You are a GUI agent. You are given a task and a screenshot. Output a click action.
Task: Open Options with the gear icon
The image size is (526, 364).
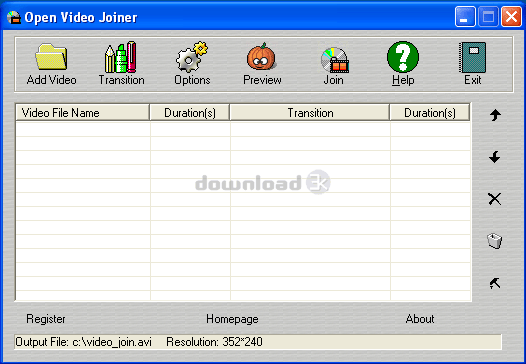coord(192,57)
